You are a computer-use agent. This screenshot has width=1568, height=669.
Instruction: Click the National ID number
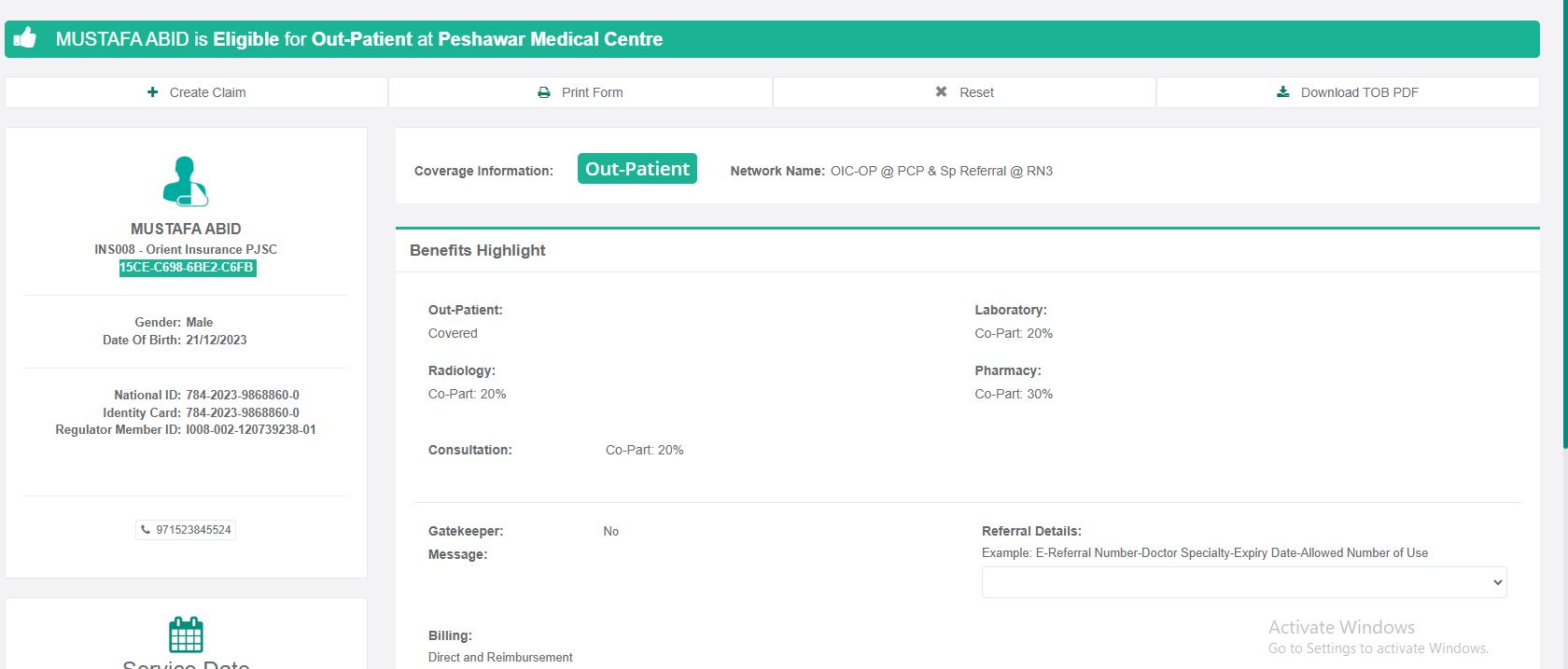point(243,396)
